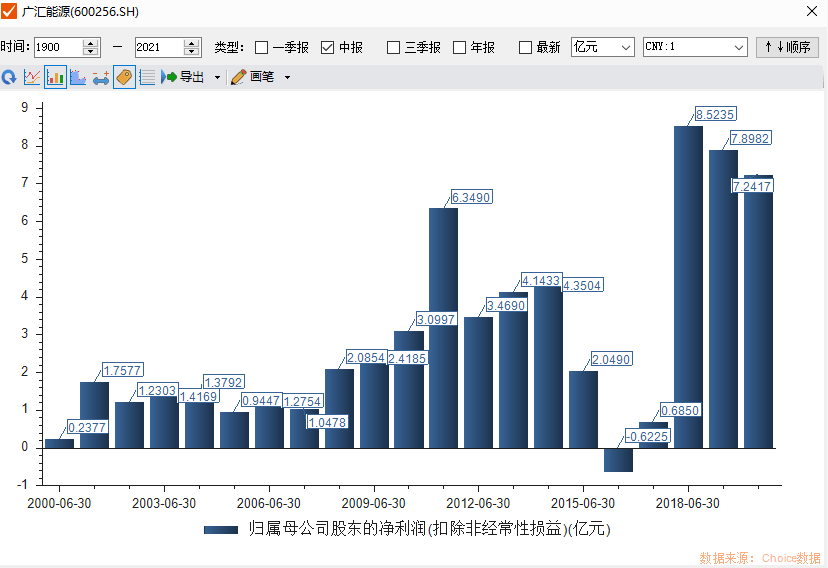This screenshot has height=568, width=828.
Task: Toggle data labels tag icon
Action: coord(124,78)
